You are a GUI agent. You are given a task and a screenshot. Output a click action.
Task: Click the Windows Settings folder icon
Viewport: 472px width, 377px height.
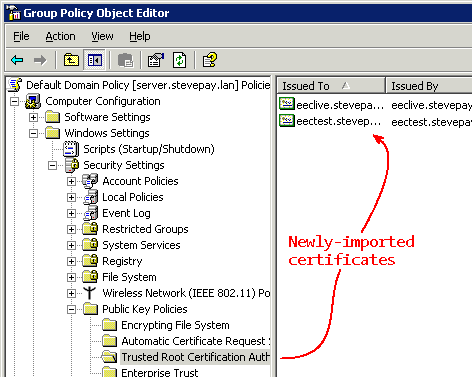pos(53,133)
